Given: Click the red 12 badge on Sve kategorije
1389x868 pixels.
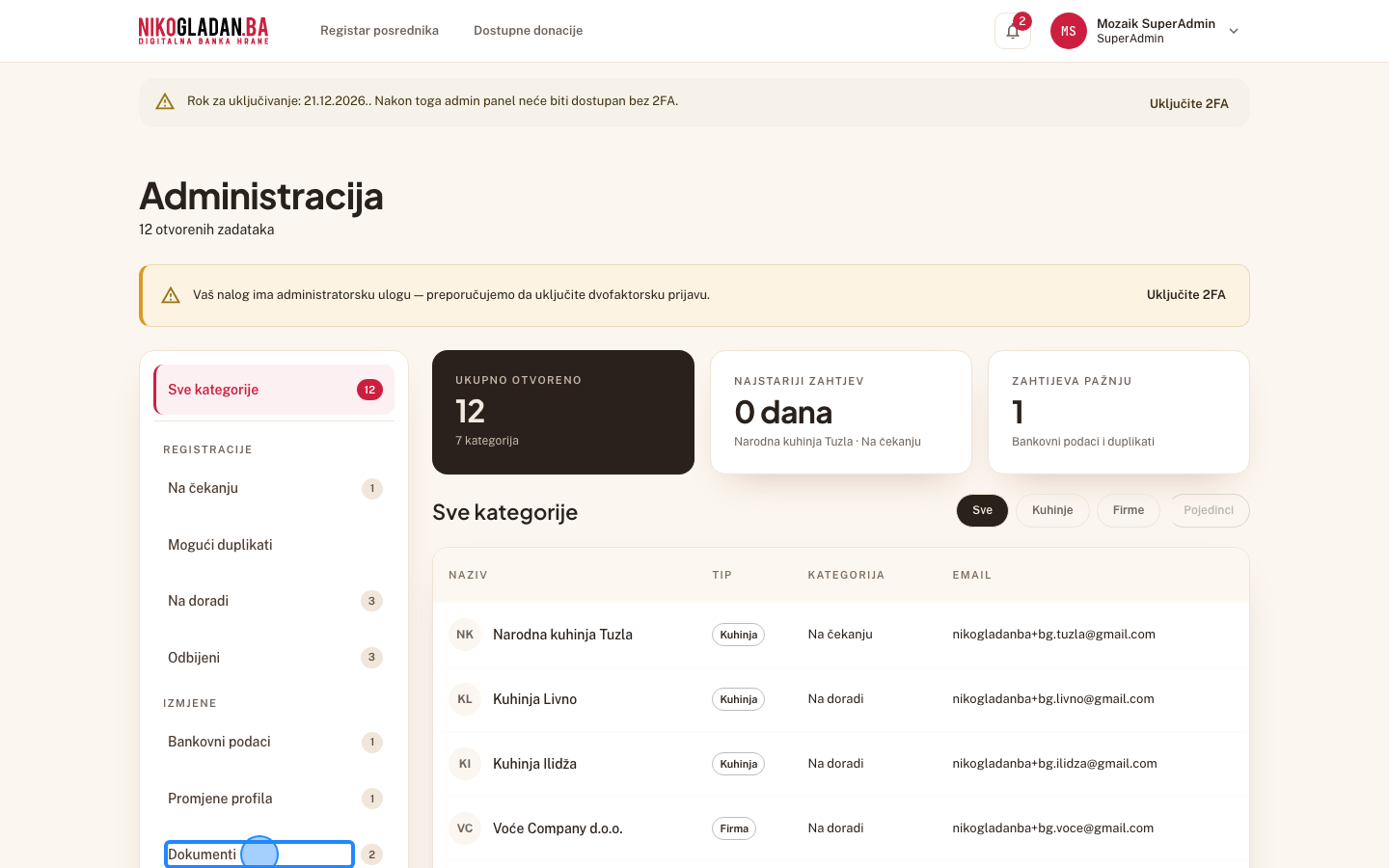Looking at the screenshot, I should click(x=369, y=390).
